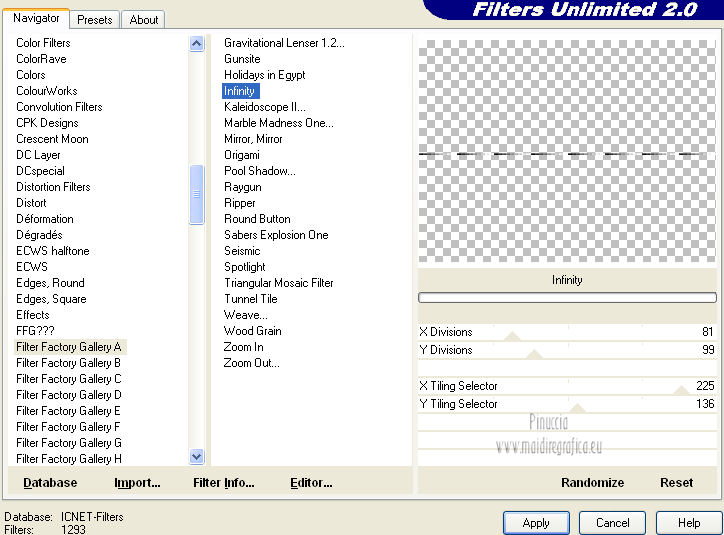Screen dimensions: 724x535
Task: Select the ColorRave category
Action: click(x=41, y=59)
